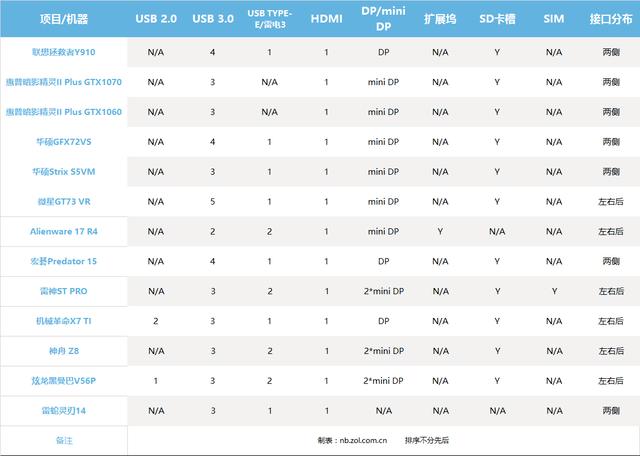Click DP cell in 机械革命X7 TI row
This screenshot has height=456, width=640.
pyautogui.click(x=383, y=321)
